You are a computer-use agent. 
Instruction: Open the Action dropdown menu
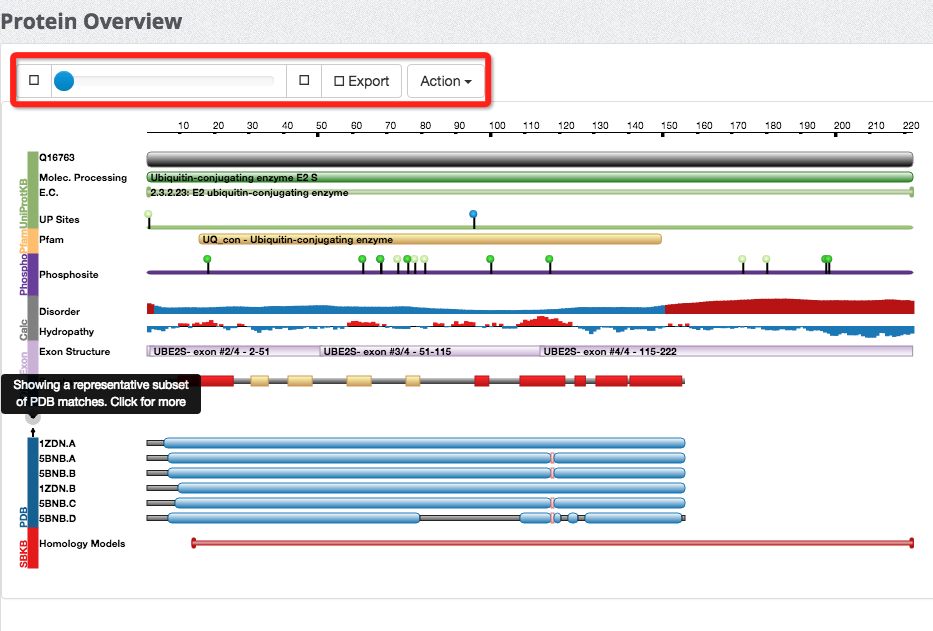[x=445, y=81]
